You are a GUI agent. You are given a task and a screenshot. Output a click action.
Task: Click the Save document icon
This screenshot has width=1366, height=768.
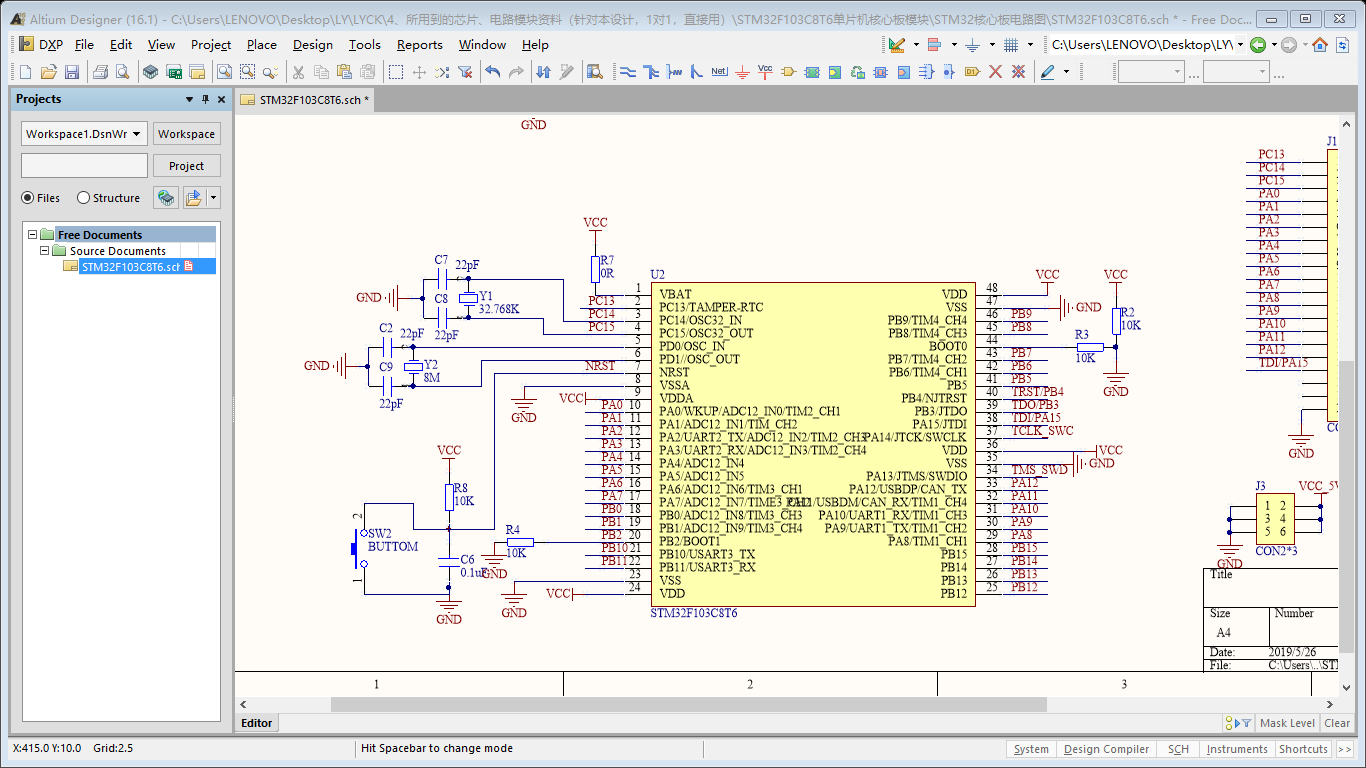(x=72, y=72)
